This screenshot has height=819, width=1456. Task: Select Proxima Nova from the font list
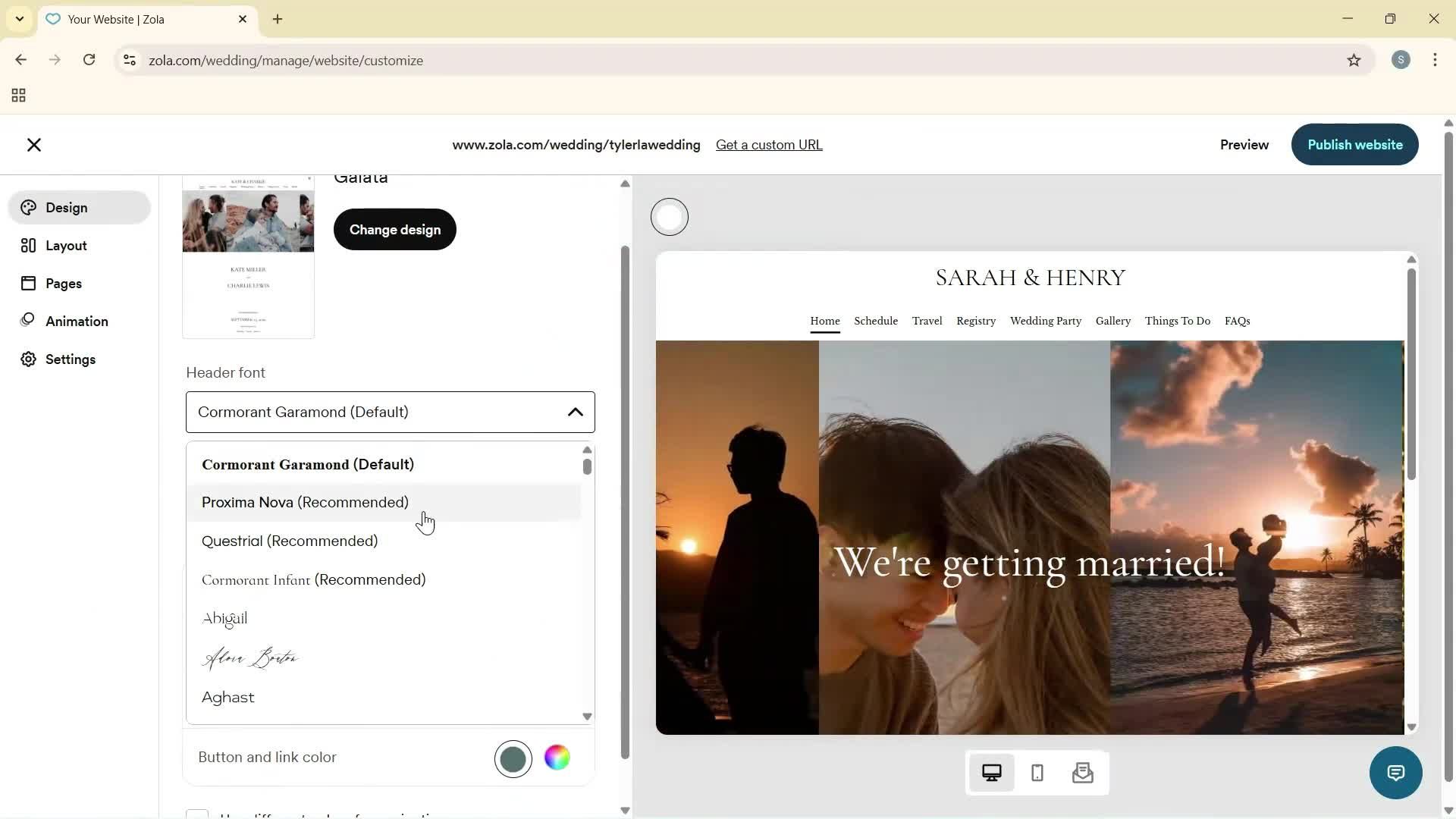[305, 502]
